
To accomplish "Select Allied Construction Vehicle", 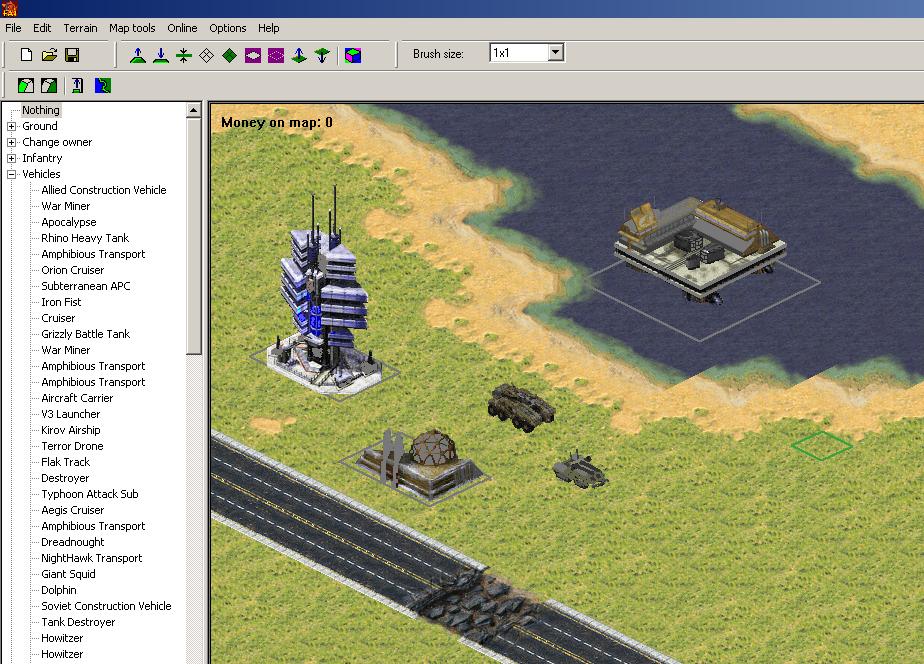I will (x=104, y=190).
